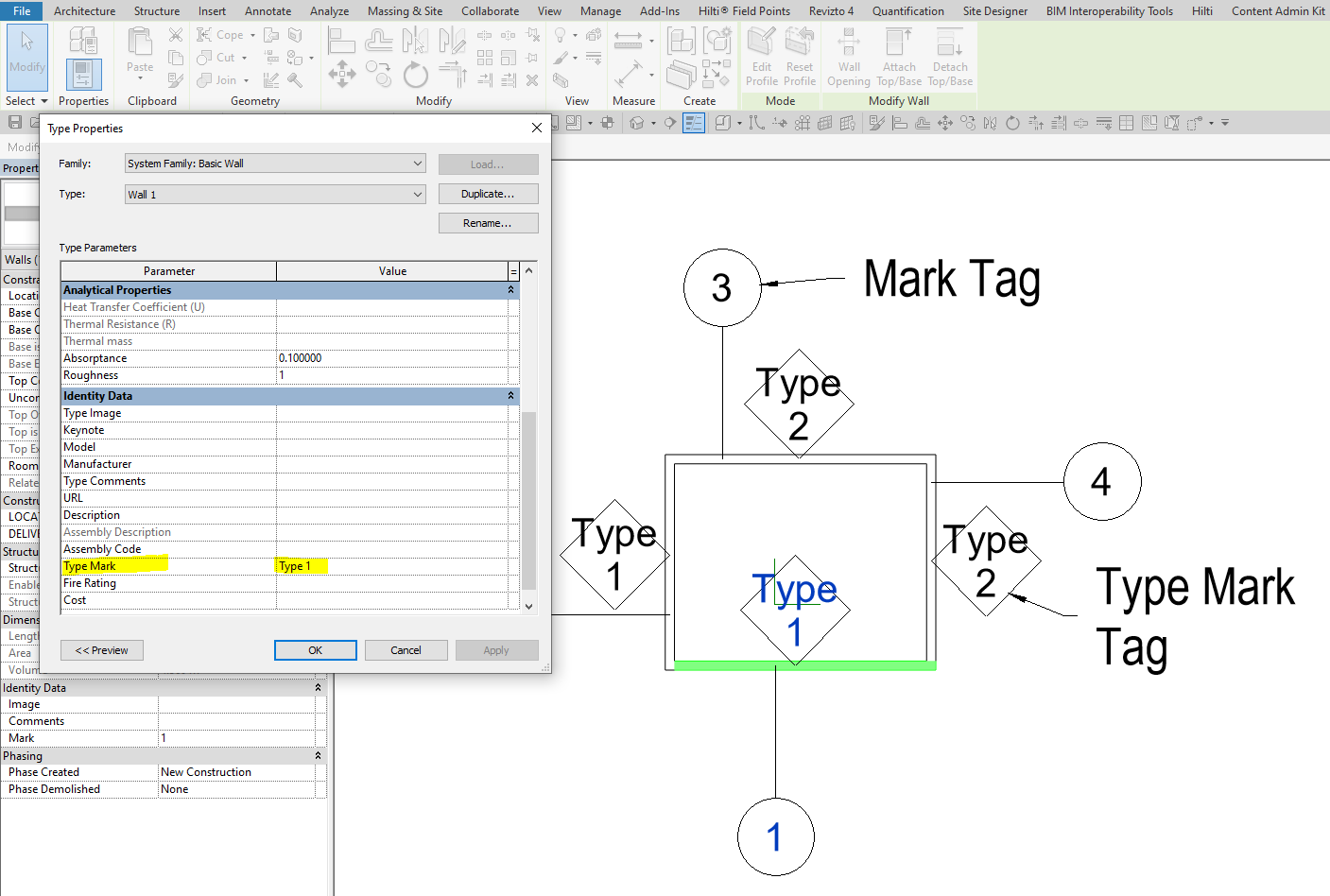Open the Manage menu
The image size is (1330, 896).
600,10
